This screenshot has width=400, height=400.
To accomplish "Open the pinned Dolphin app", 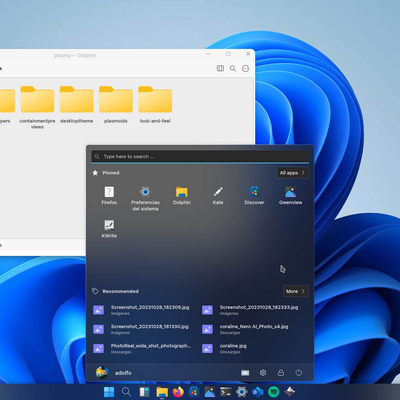I will tap(182, 195).
